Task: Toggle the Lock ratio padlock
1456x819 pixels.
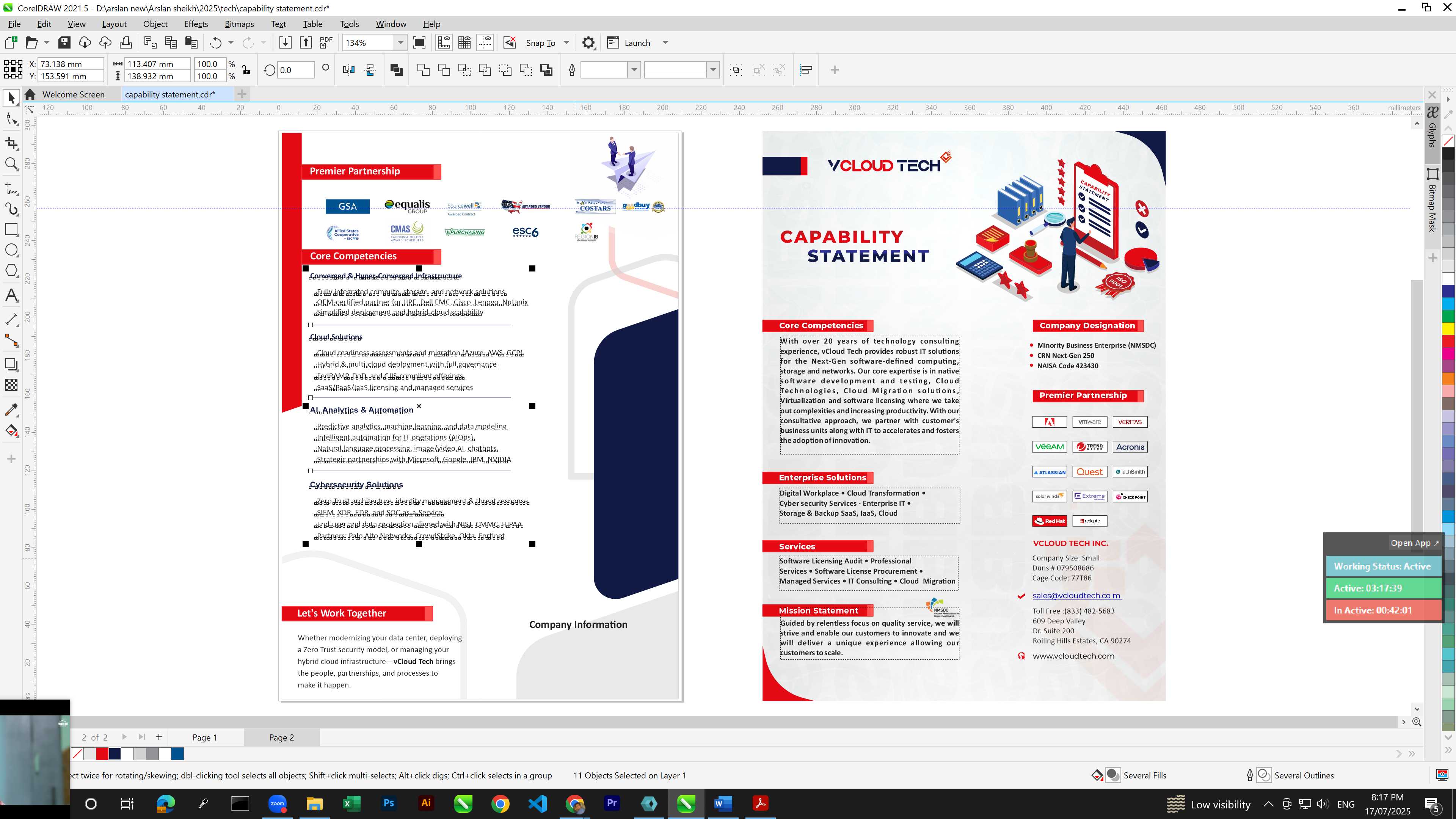Action: tap(246, 70)
